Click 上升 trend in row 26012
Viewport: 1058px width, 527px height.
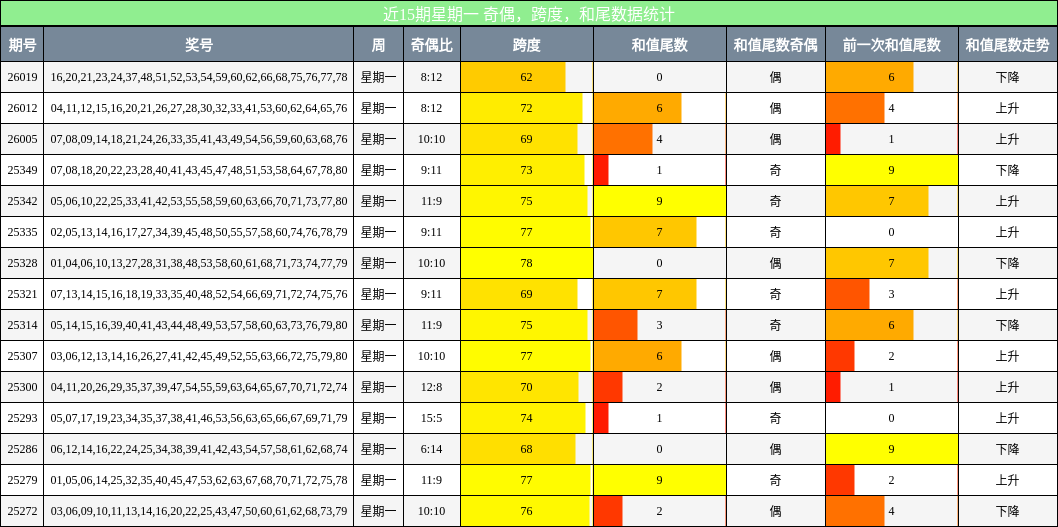(x=1008, y=108)
